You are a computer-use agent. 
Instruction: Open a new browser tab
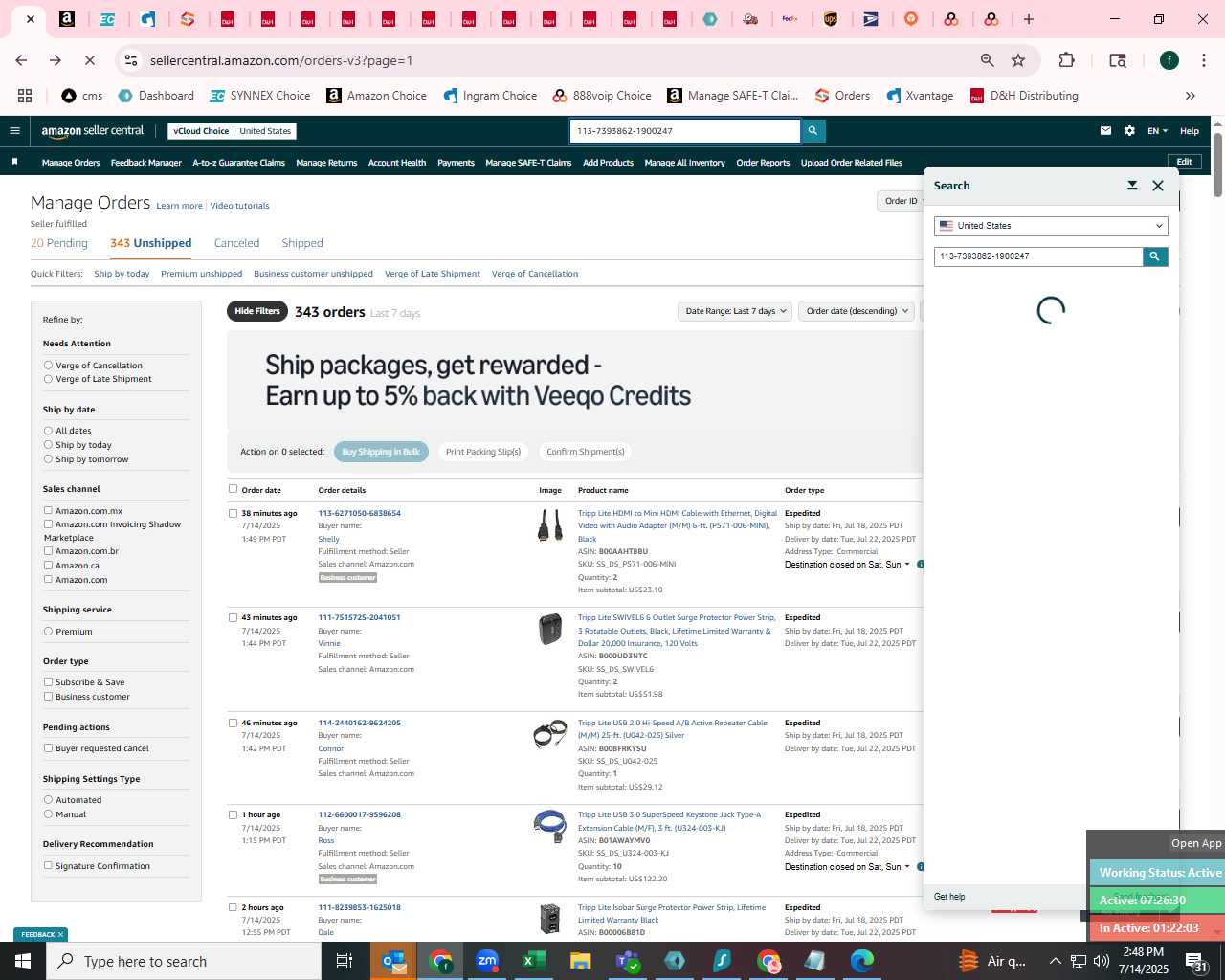tap(1029, 19)
